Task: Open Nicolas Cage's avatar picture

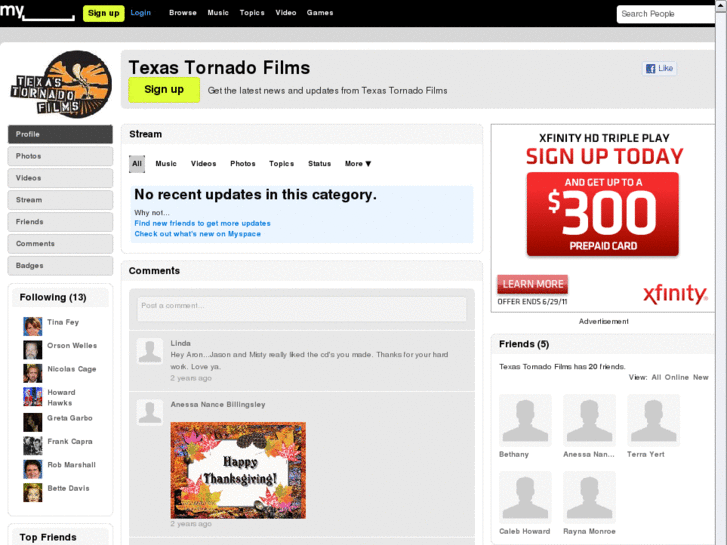Action: pos(32,373)
